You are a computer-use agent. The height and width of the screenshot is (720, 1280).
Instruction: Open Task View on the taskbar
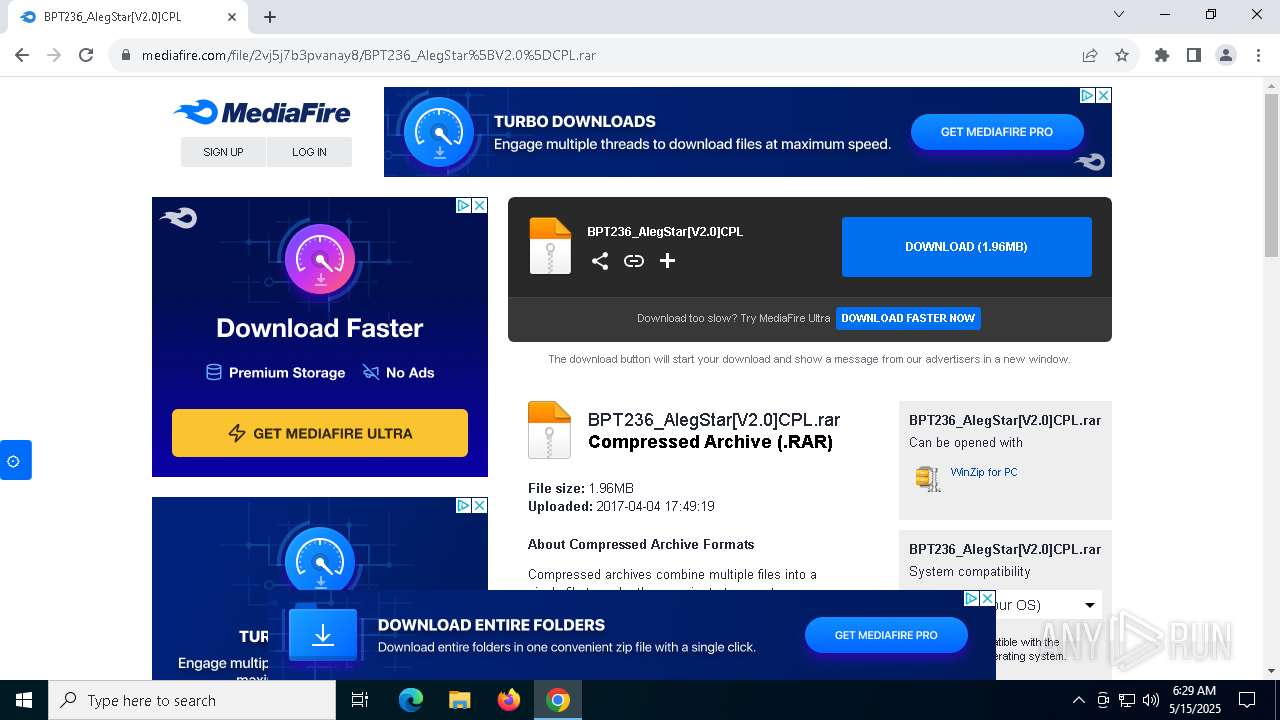(x=360, y=700)
